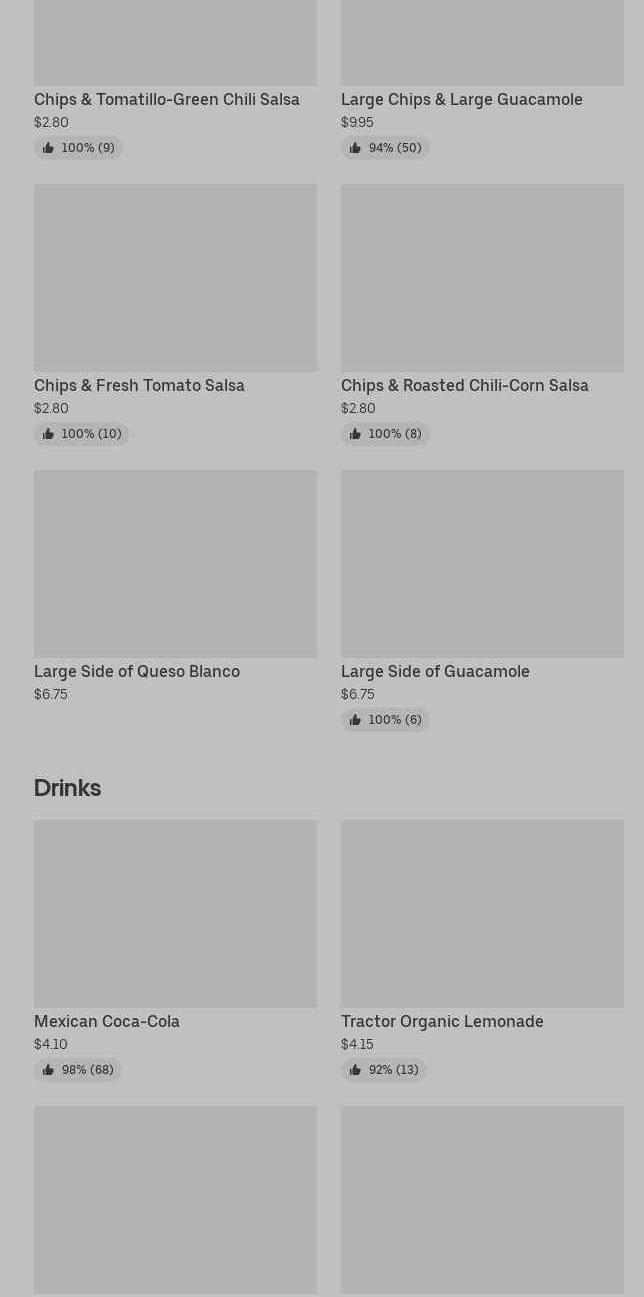Click thumbs-up icon under Chips & Tomatillo-Green Chili Salsa

click(x=48, y=148)
